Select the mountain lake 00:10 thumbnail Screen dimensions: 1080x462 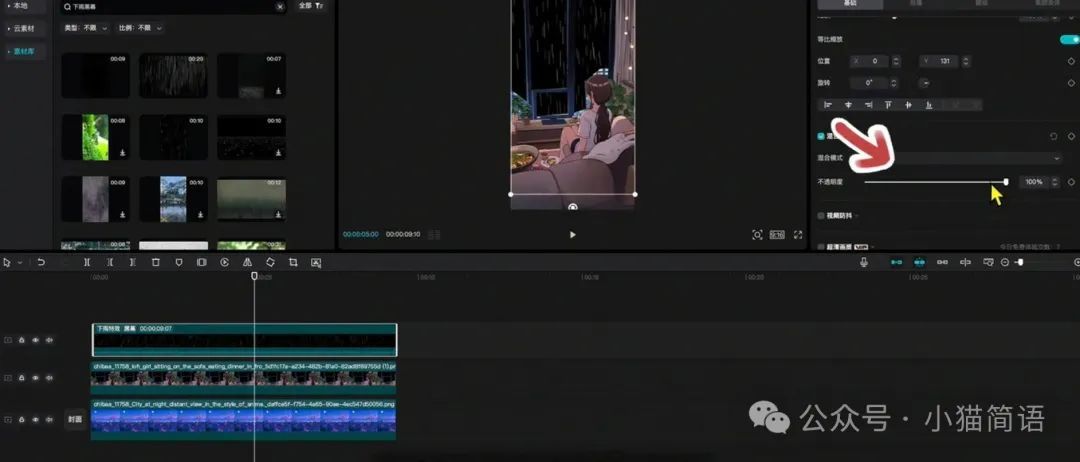click(x=173, y=199)
